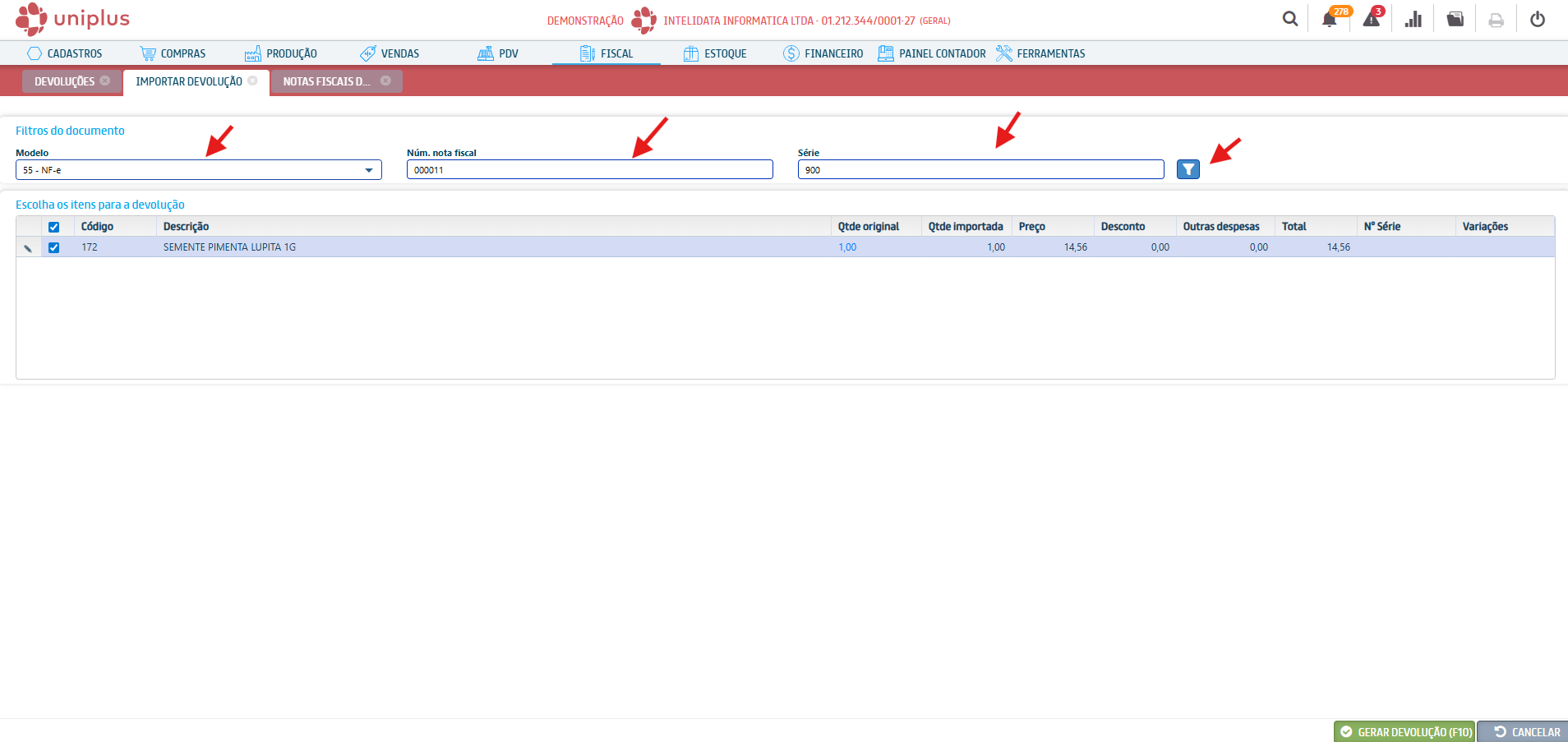Open the search magnifier icon
The width and height of the screenshot is (1568, 742).
[1290, 19]
